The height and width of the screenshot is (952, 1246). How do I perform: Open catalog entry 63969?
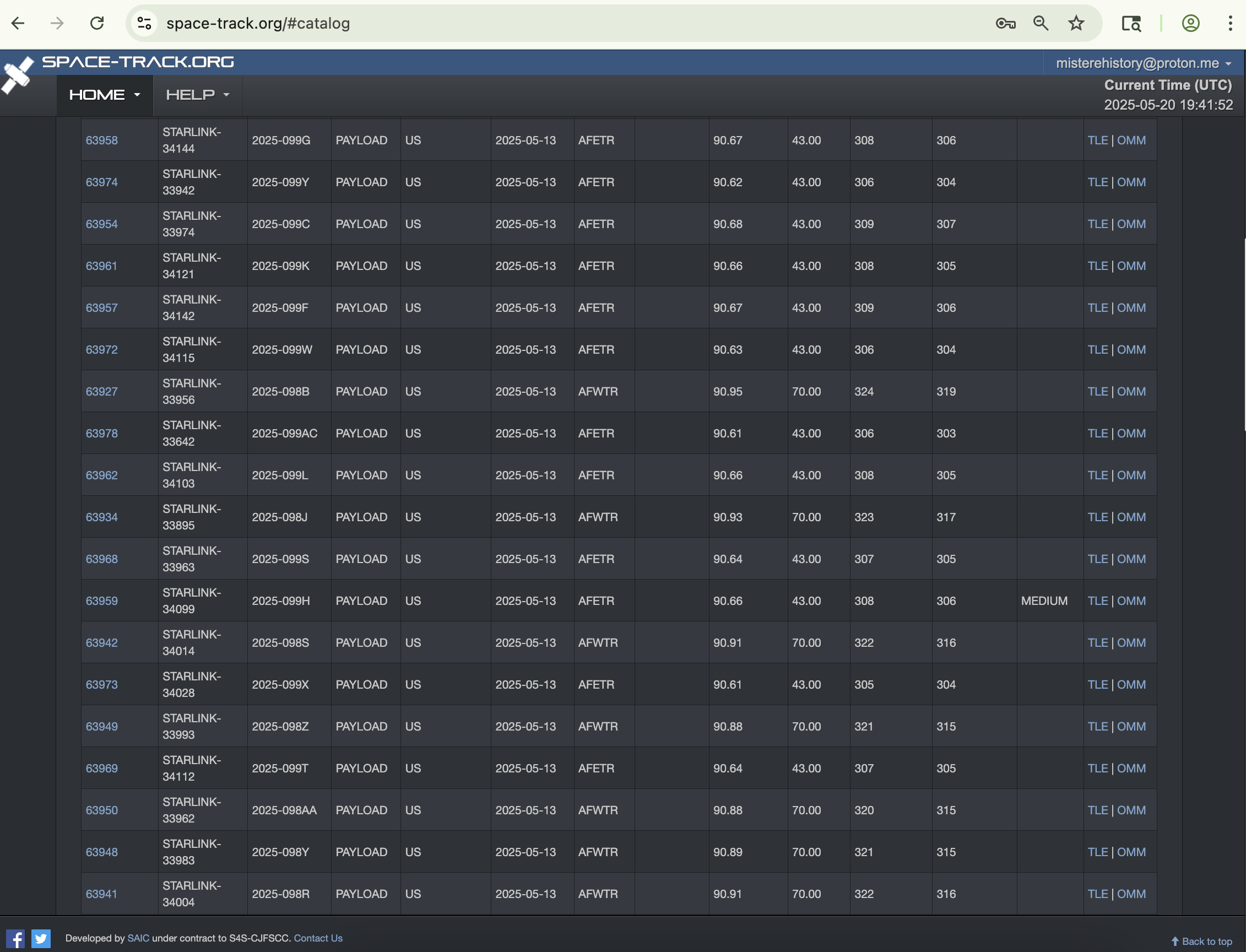click(x=101, y=770)
